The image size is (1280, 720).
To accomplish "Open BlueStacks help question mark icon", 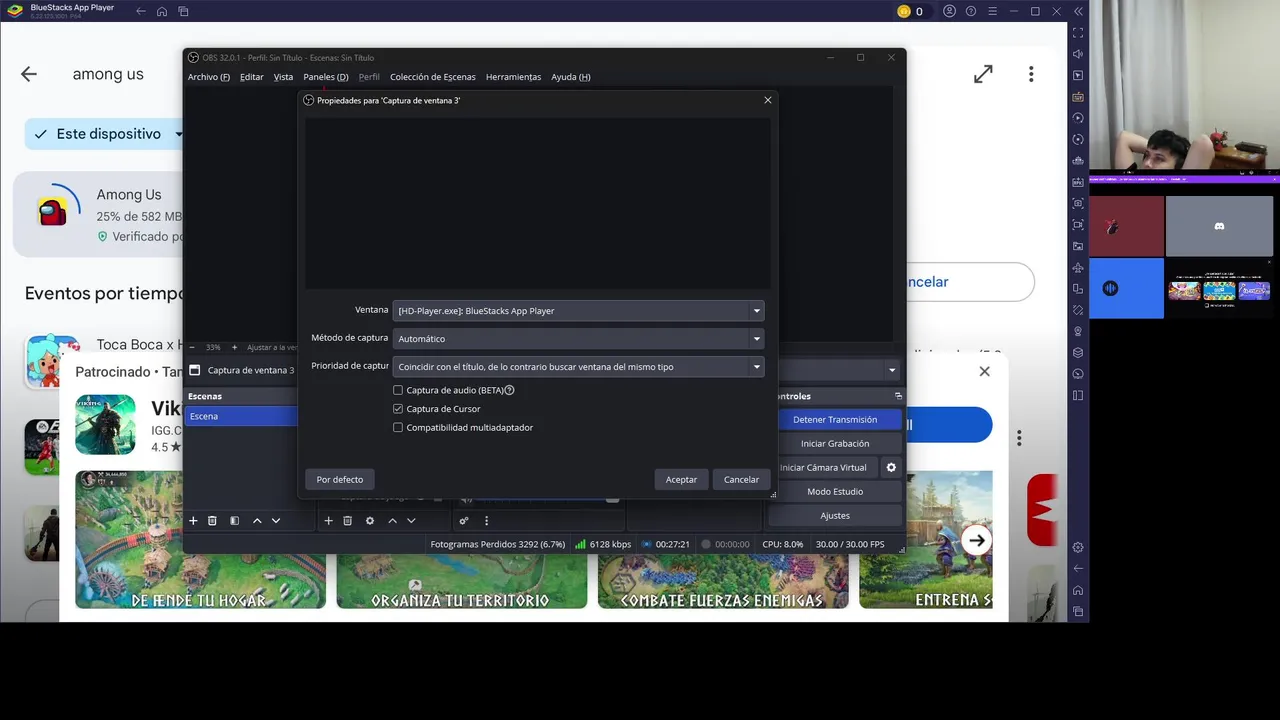I will click(x=971, y=11).
